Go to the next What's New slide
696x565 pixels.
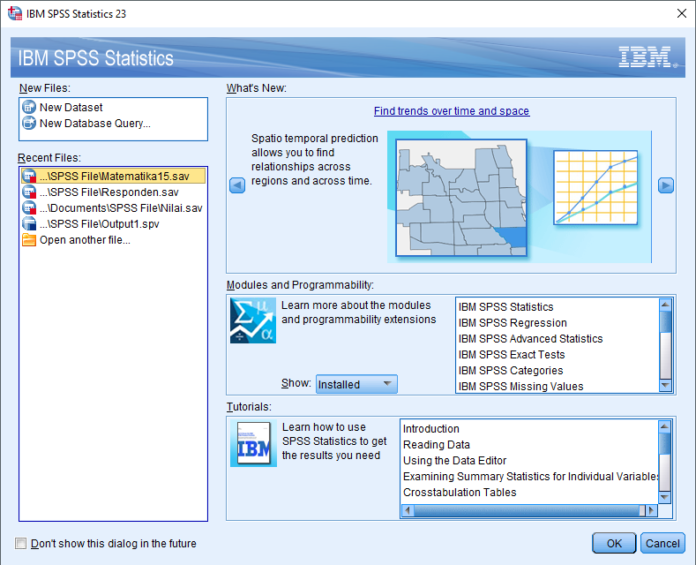pos(665,185)
